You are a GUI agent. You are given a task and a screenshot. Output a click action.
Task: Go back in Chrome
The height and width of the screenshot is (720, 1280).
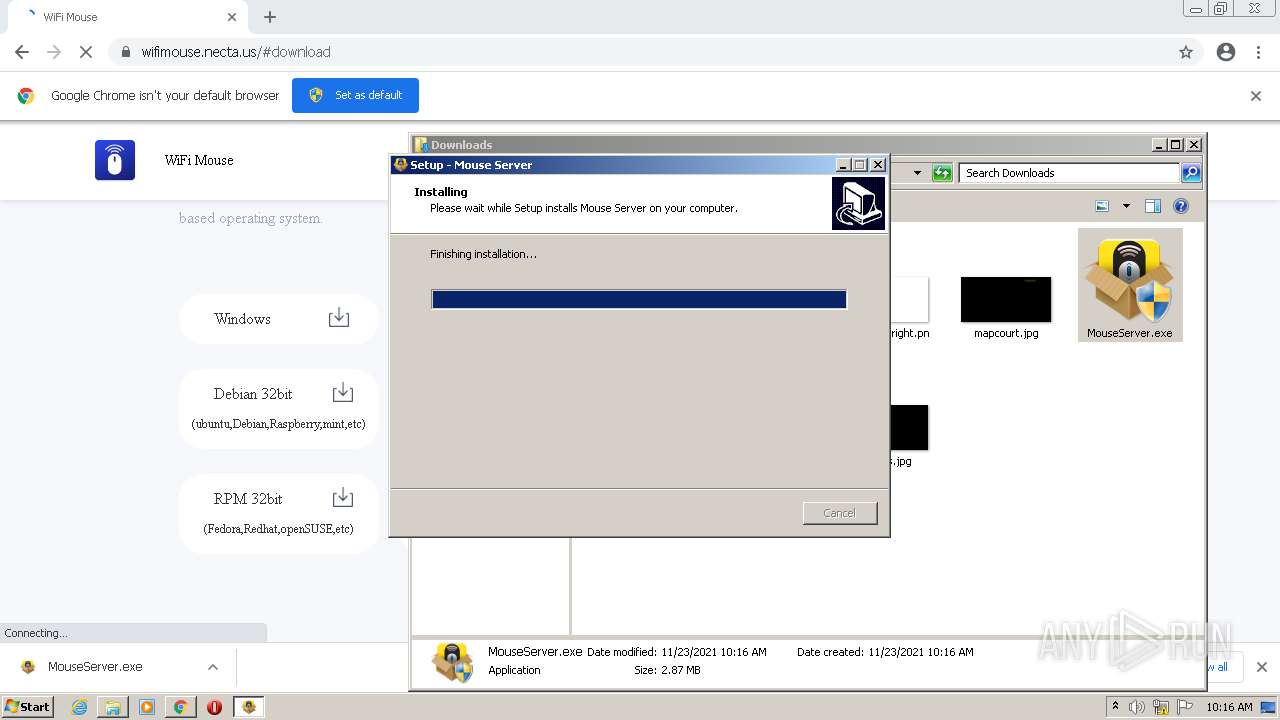pyautogui.click(x=22, y=52)
